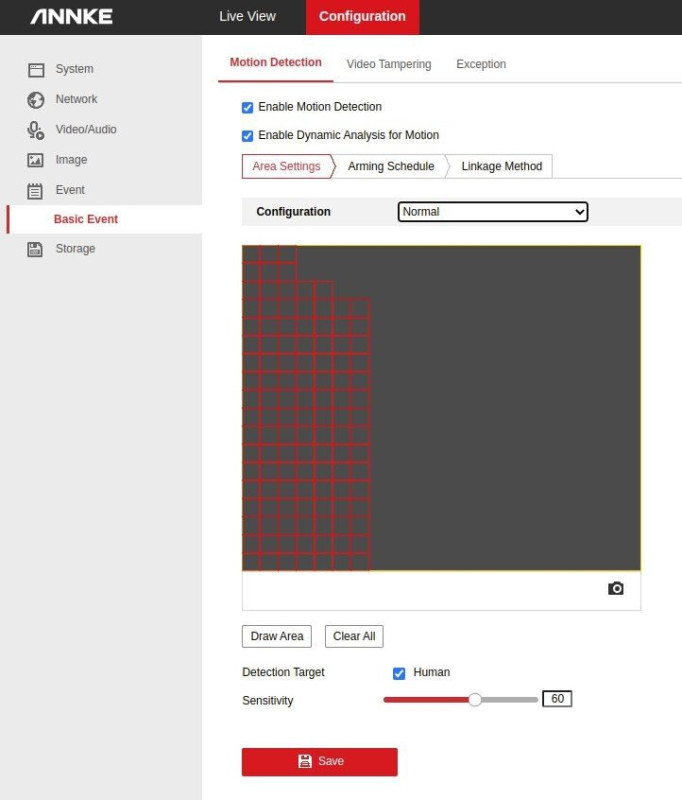This screenshot has height=800, width=682.
Task: Save the motion detection settings
Action: click(x=319, y=762)
